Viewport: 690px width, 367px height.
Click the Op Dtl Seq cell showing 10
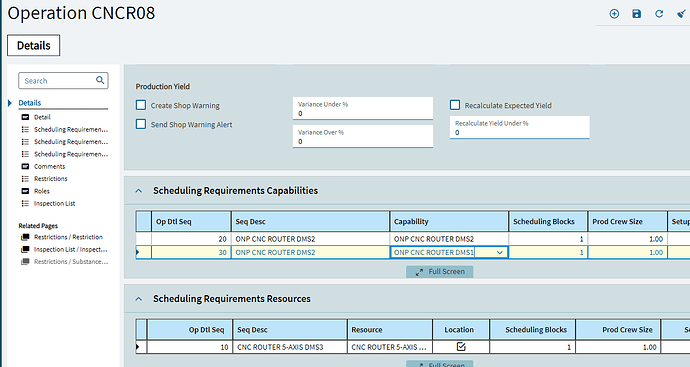[x=189, y=347]
